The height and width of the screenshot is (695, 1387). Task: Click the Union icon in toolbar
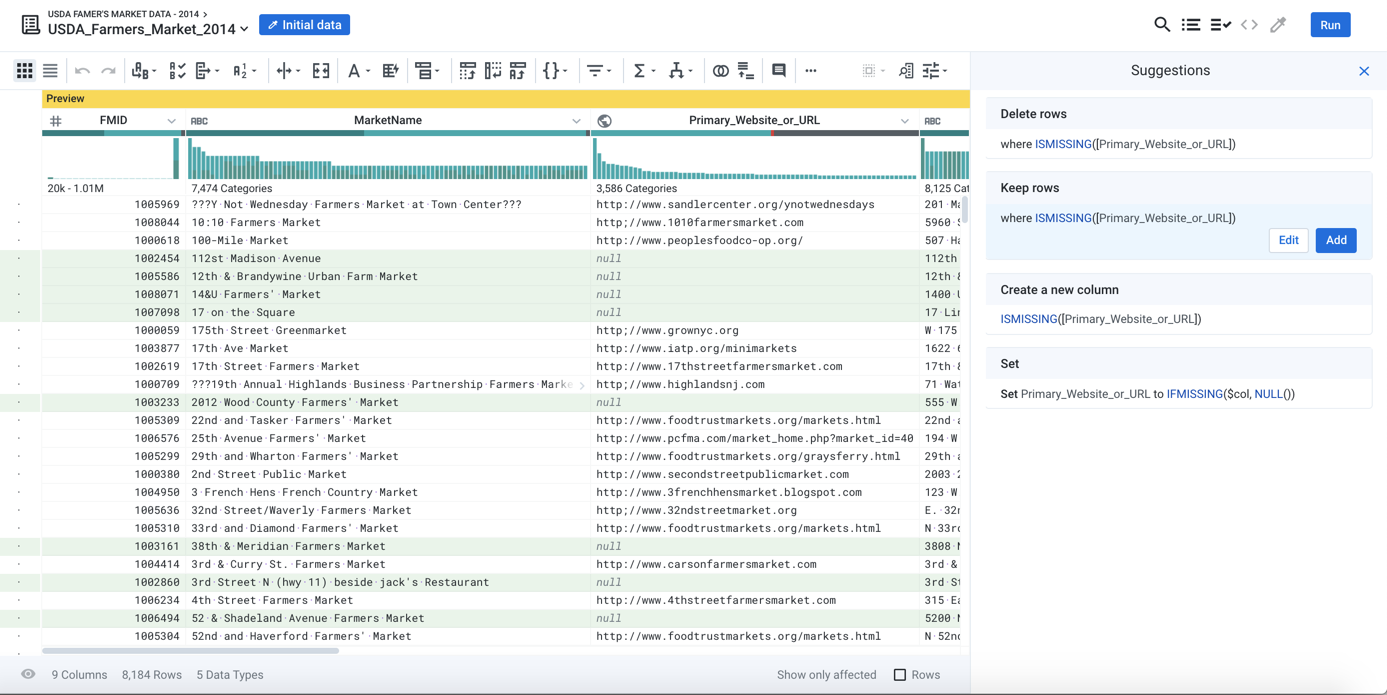746,71
